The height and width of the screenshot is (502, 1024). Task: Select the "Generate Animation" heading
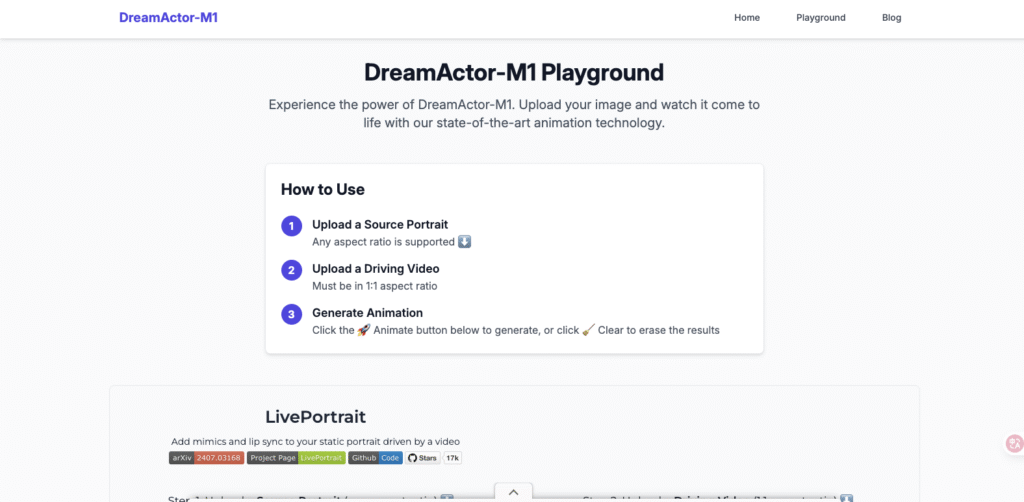[x=367, y=312]
